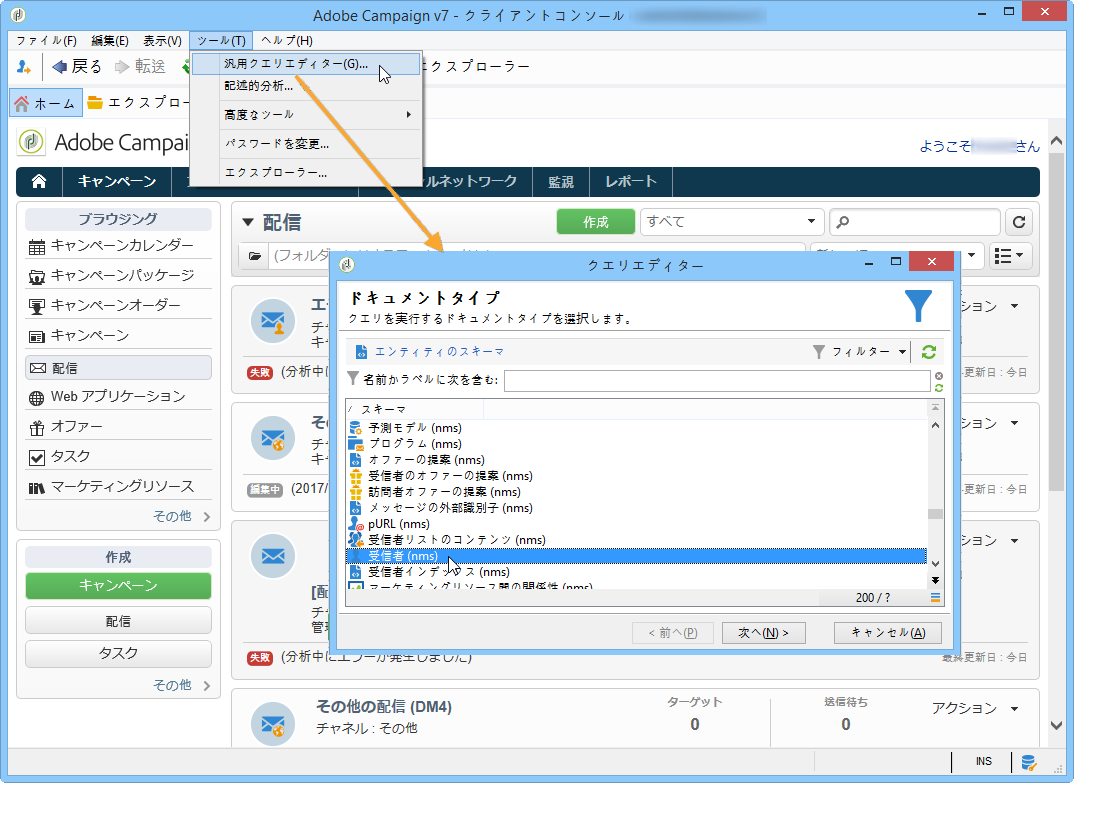1112x819 pixels.
Task: Click the schema name filter input field
Action: click(717, 381)
